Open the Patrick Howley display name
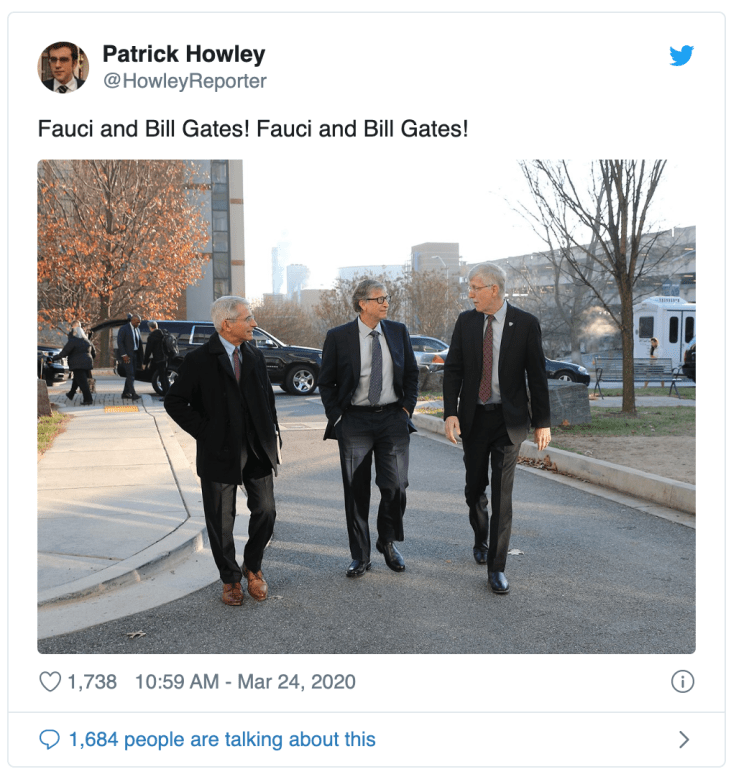 [x=184, y=54]
